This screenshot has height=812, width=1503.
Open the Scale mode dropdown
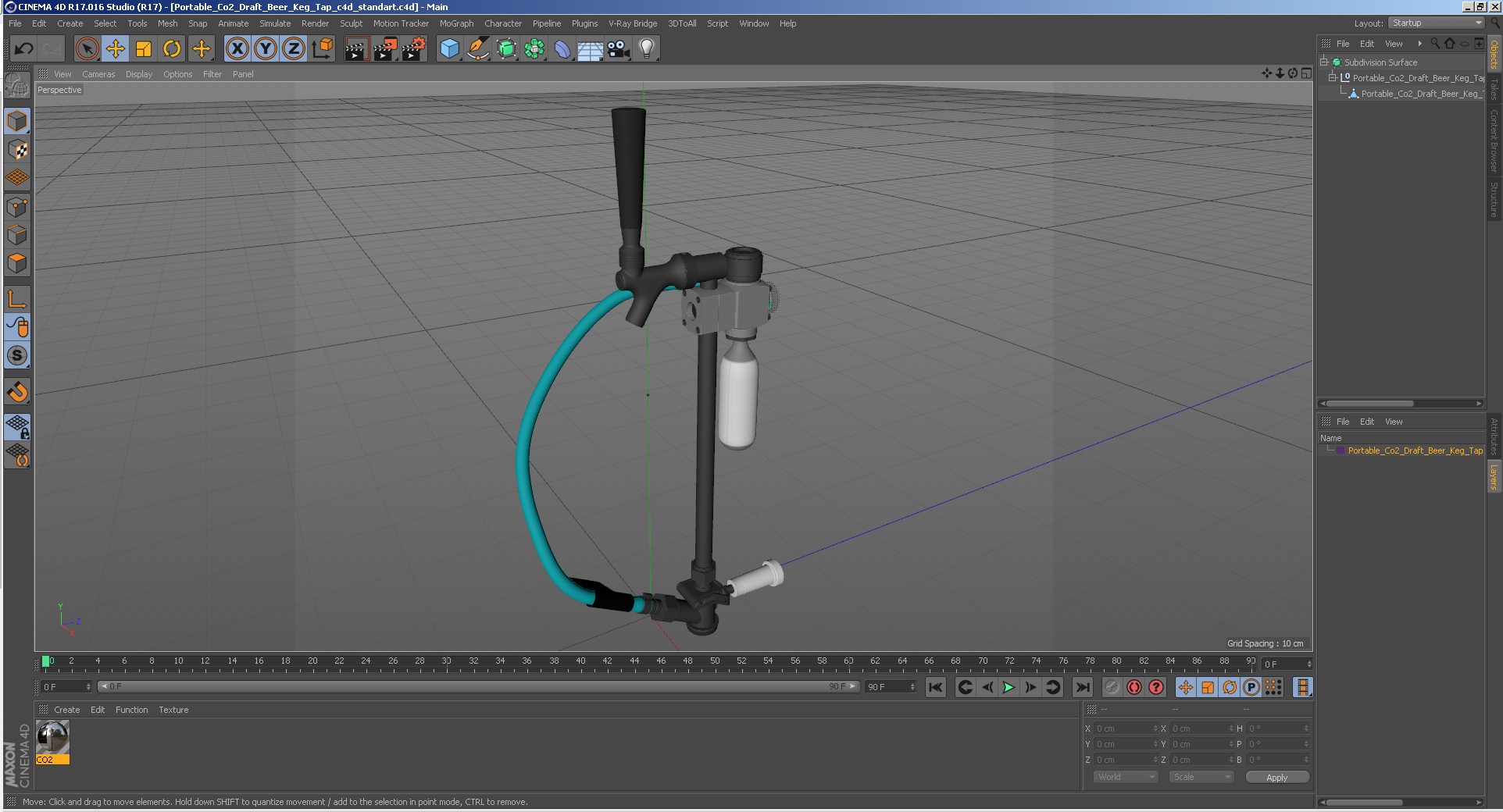1201,777
